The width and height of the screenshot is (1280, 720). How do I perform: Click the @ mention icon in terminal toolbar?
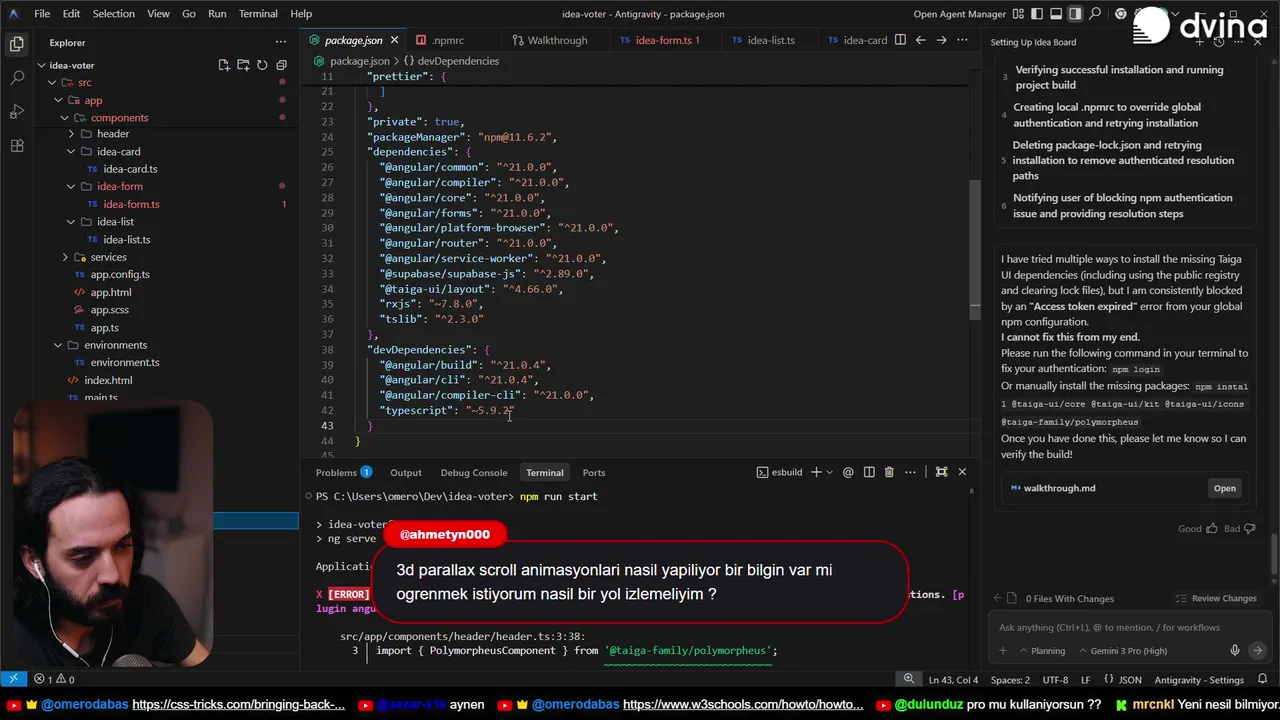pos(848,472)
